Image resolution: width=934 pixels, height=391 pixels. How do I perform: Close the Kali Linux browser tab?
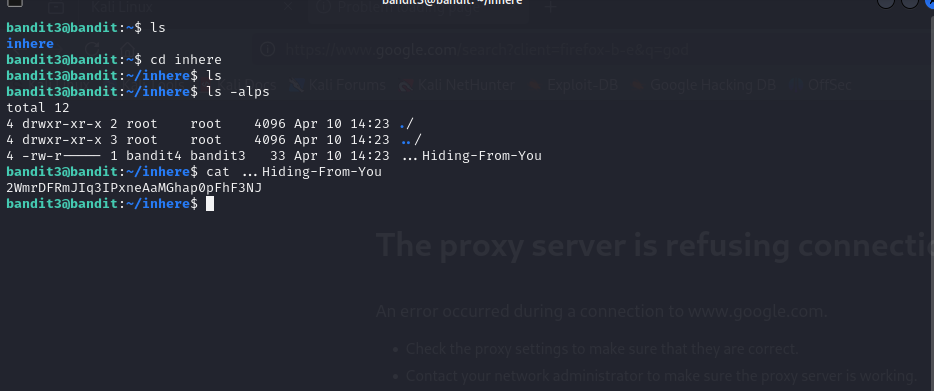point(288,7)
